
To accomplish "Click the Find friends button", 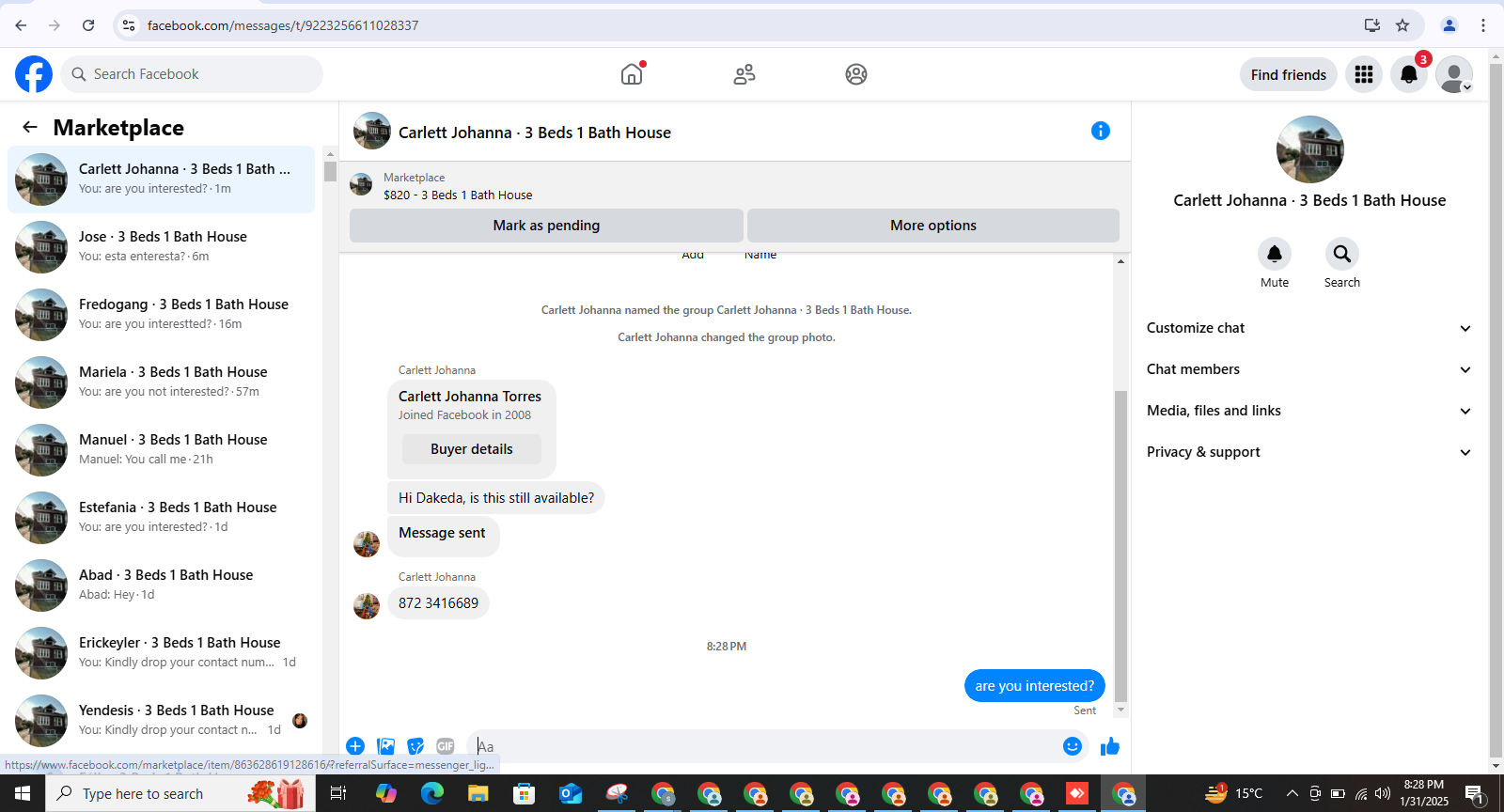I will click(1289, 74).
